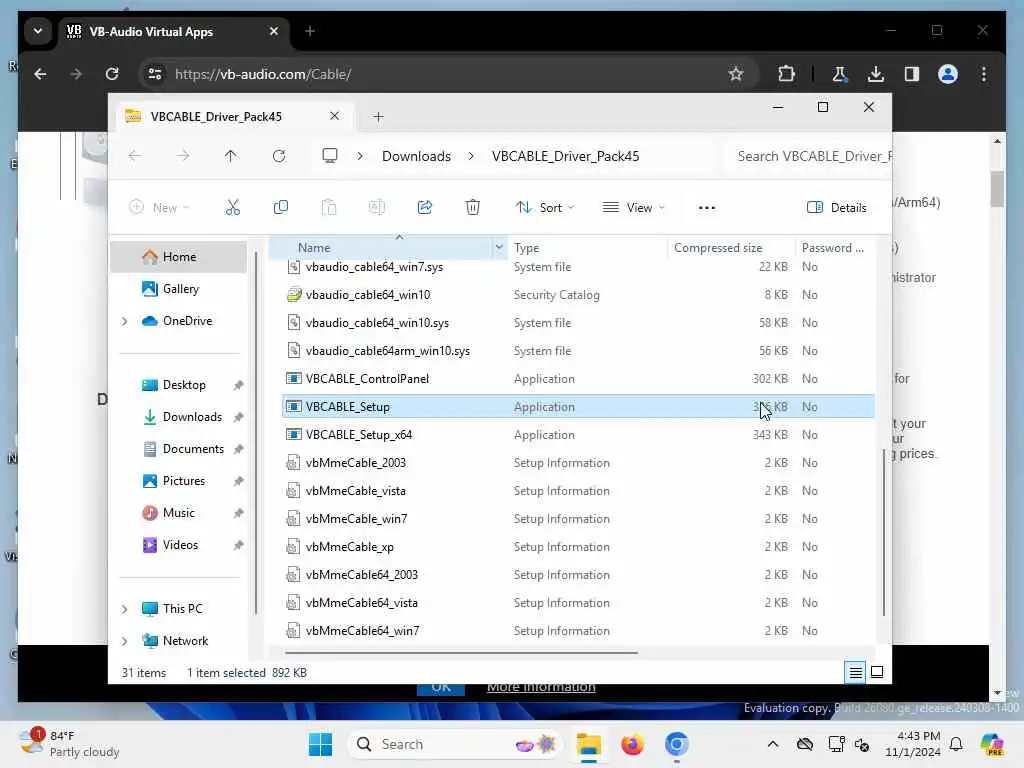
Task: Click the Rename icon in toolbar
Action: pyautogui.click(x=377, y=208)
